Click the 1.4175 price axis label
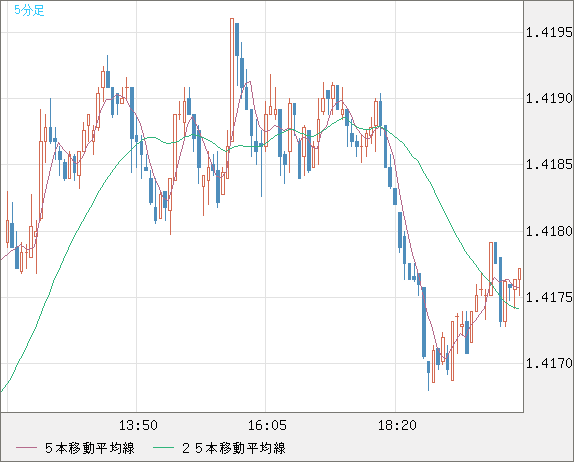This screenshot has height=462, width=574. 549,297
